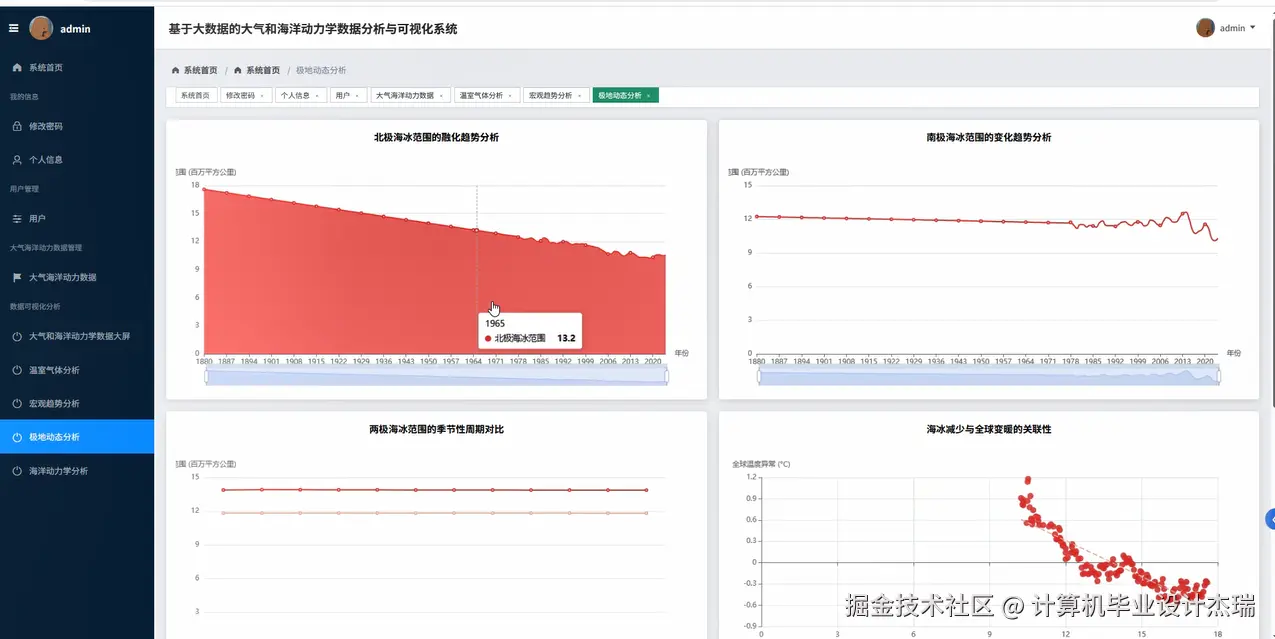Viewport: 1275px width, 639px height.
Task: Click the page title 基于大数据的大气和海洋动力学数据分析与可视化系统
Action: point(313,29)
